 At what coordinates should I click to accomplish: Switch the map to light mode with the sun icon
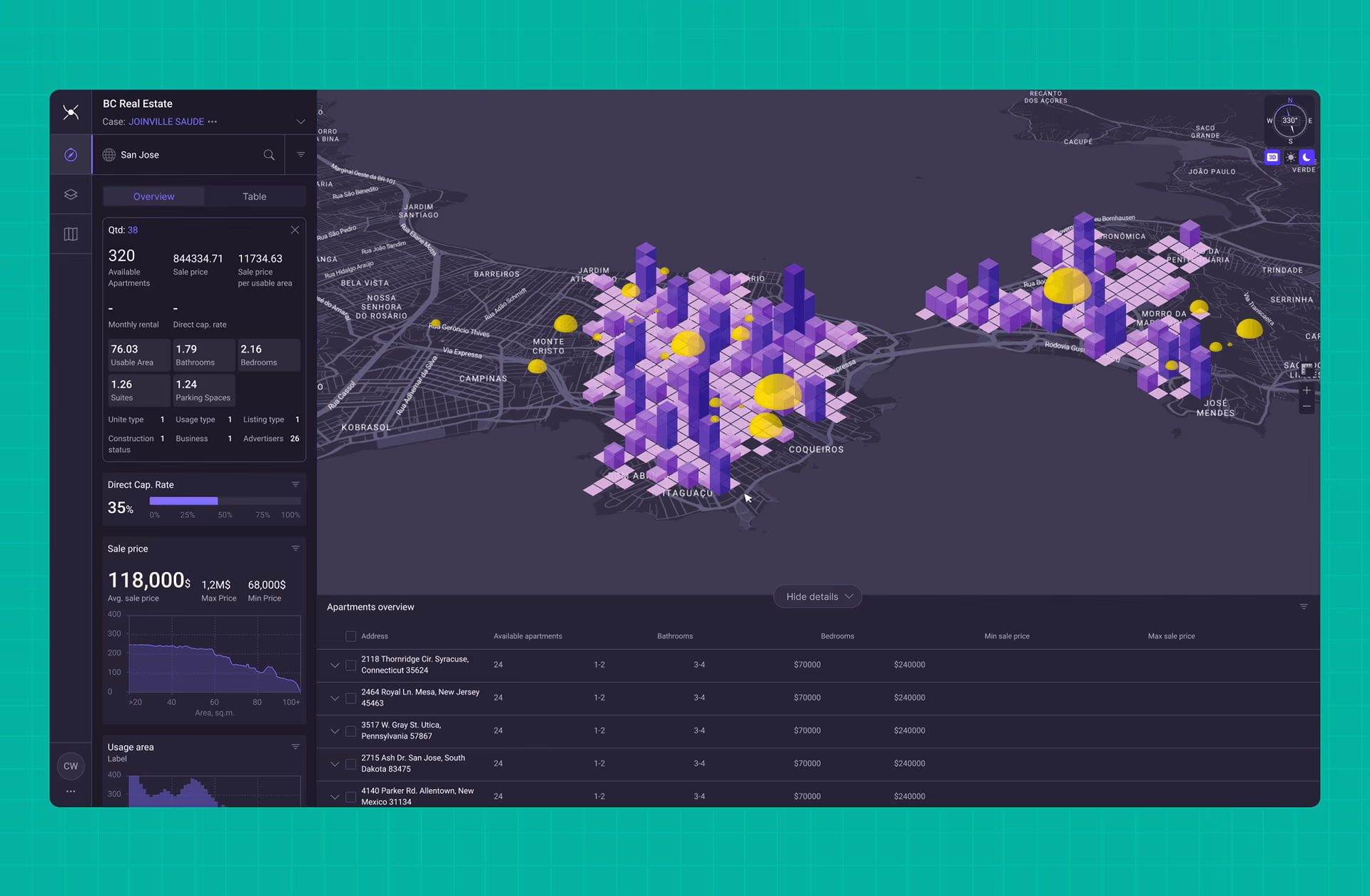pos(1290,157)
